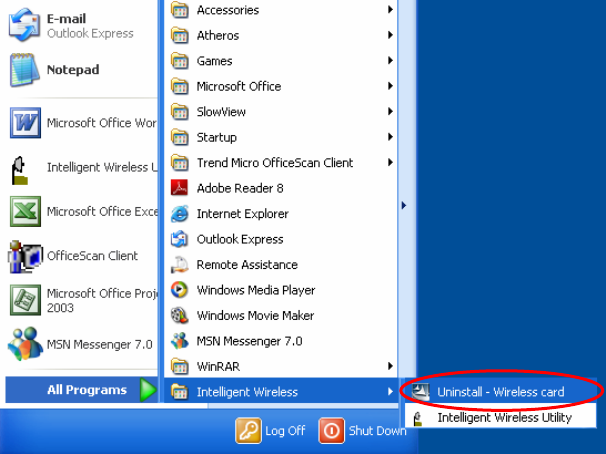Viewport: 606px width, 454px height.
Task: Open Microsoft Office Excel icon
Action: click(25, 211)
